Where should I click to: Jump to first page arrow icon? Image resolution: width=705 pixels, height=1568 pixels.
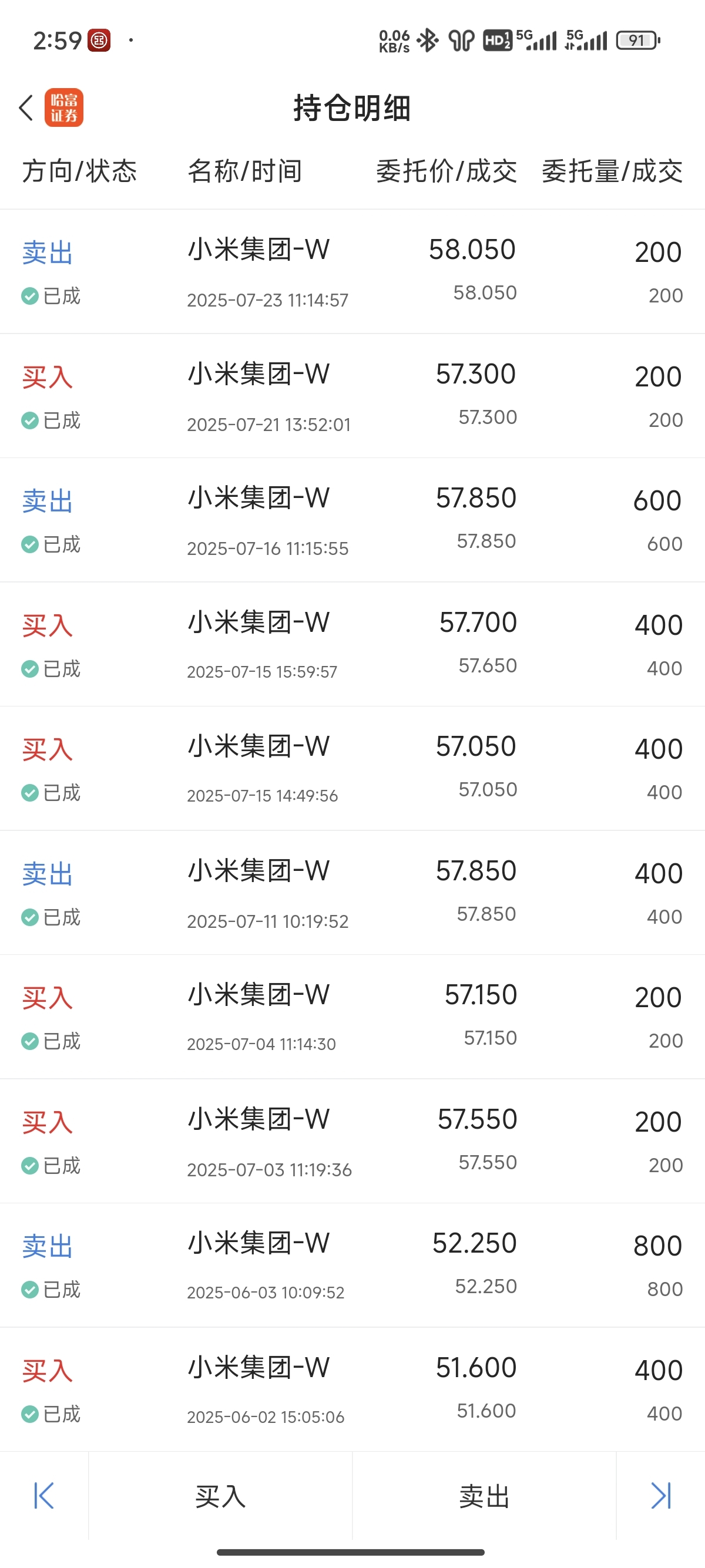click(44, 1496)
